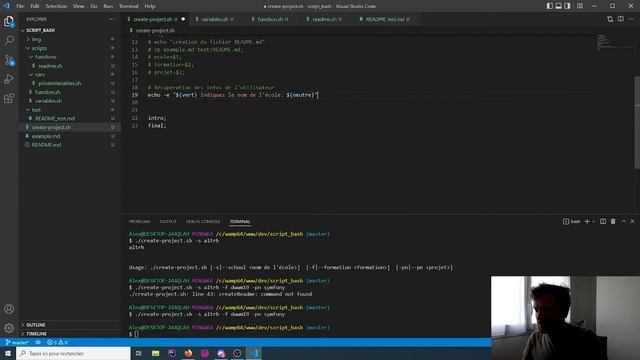Switch to the OUTPUT panel tab
Viewport: 640px width, 360px height.
point(168,222)
